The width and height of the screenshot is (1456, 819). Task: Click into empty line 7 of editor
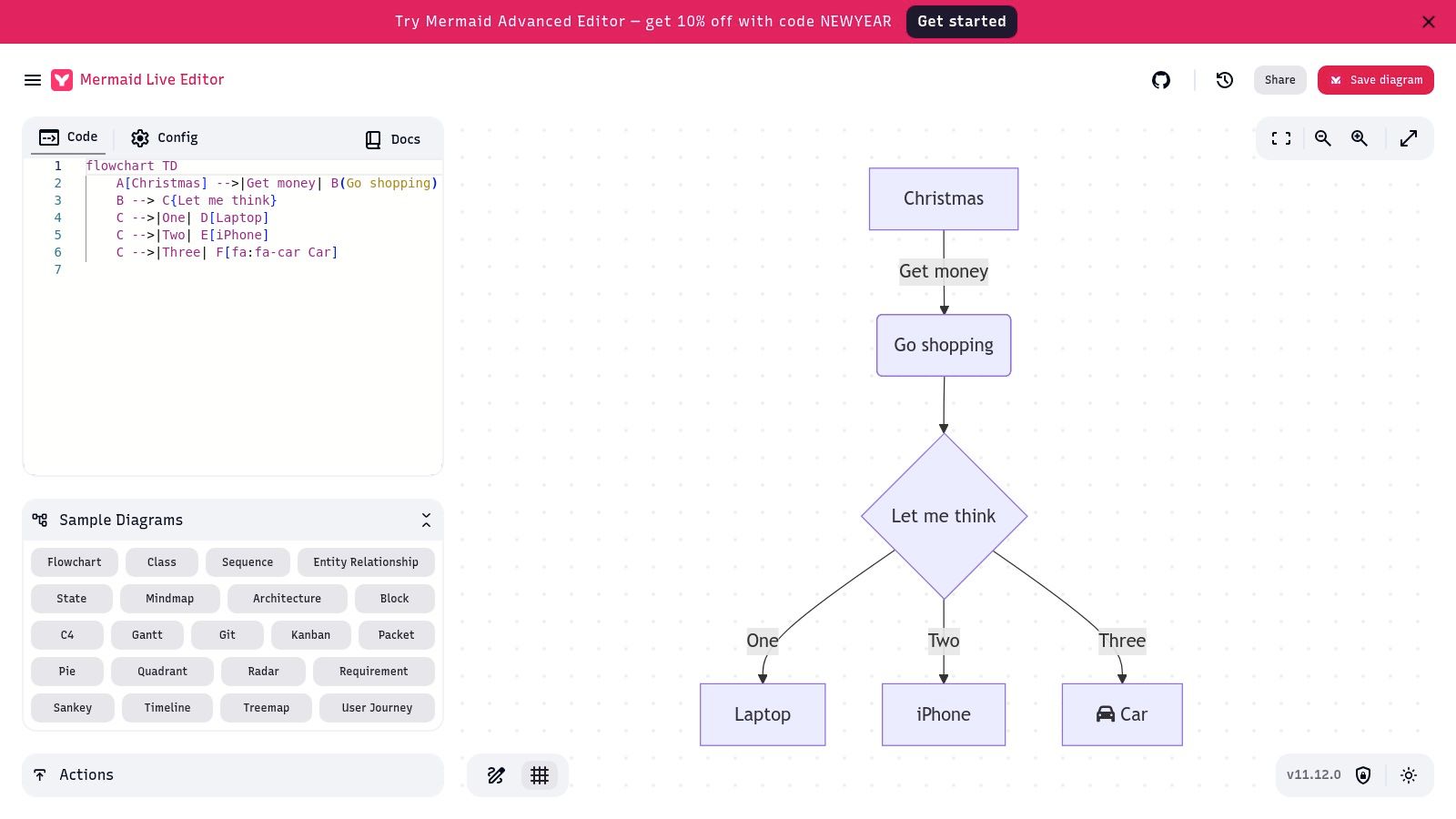click(255, 270)
